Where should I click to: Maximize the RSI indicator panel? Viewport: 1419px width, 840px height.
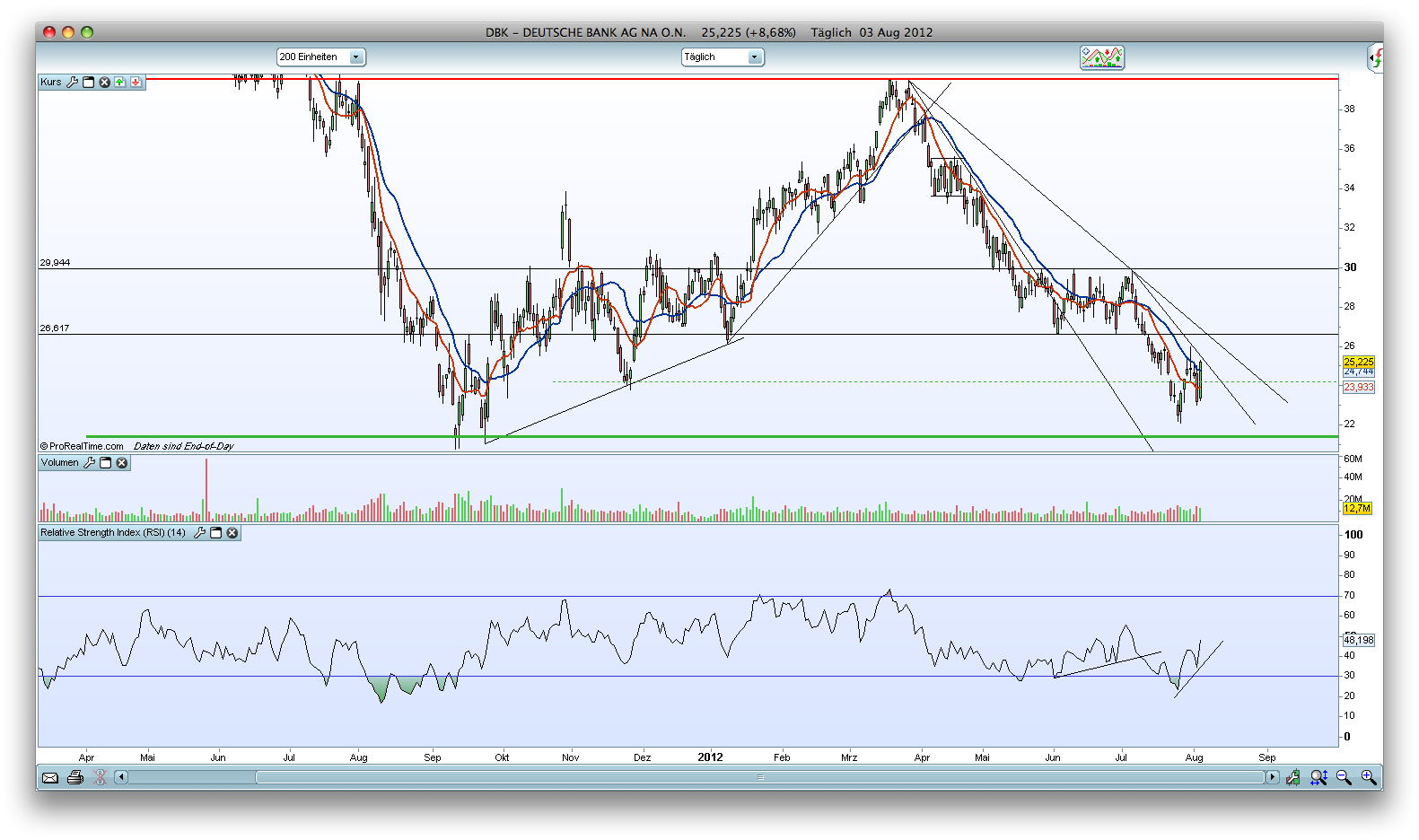215,533
